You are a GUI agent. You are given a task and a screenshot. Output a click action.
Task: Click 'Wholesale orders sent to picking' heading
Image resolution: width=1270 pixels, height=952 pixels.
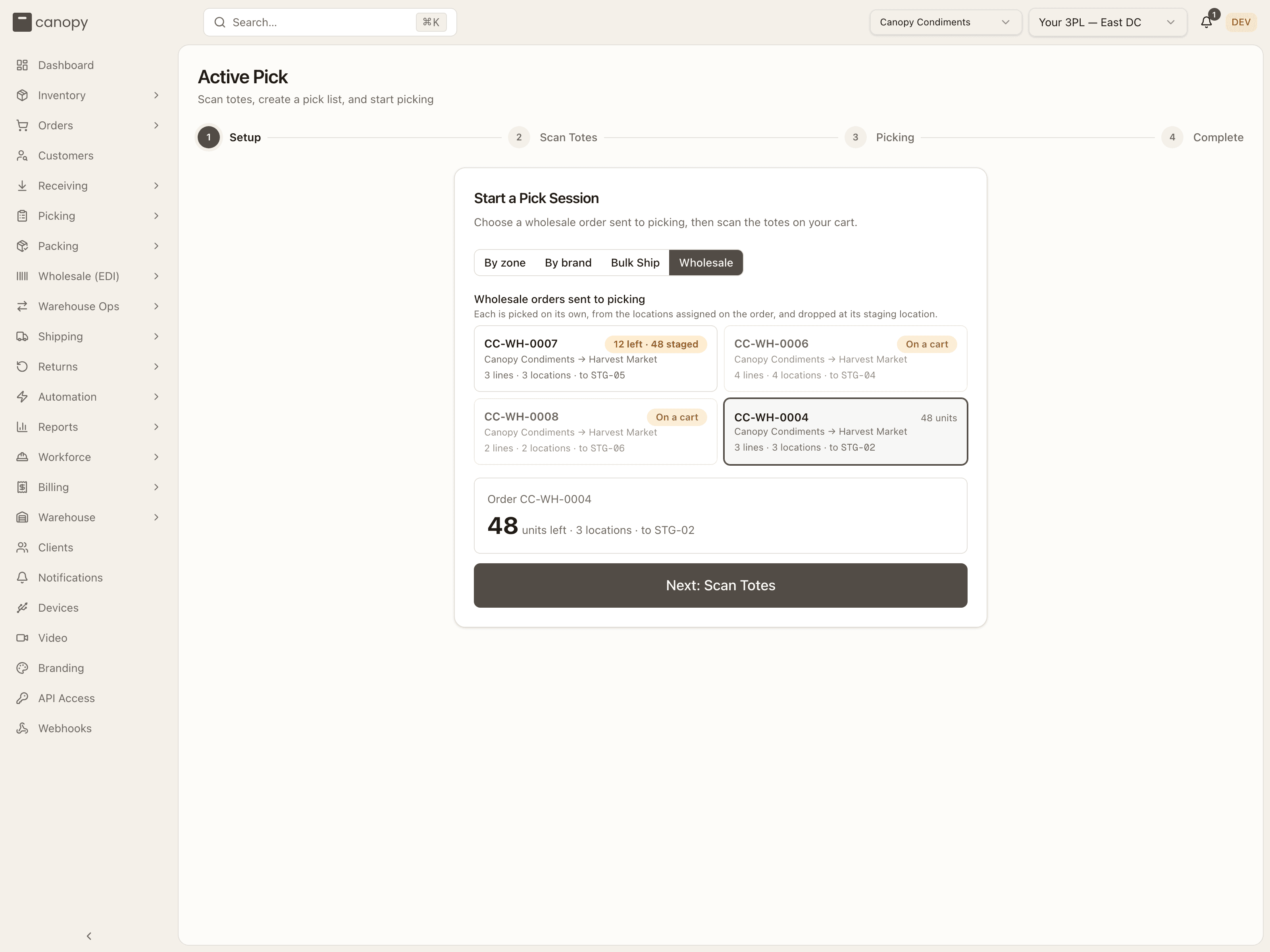(559, 299)
